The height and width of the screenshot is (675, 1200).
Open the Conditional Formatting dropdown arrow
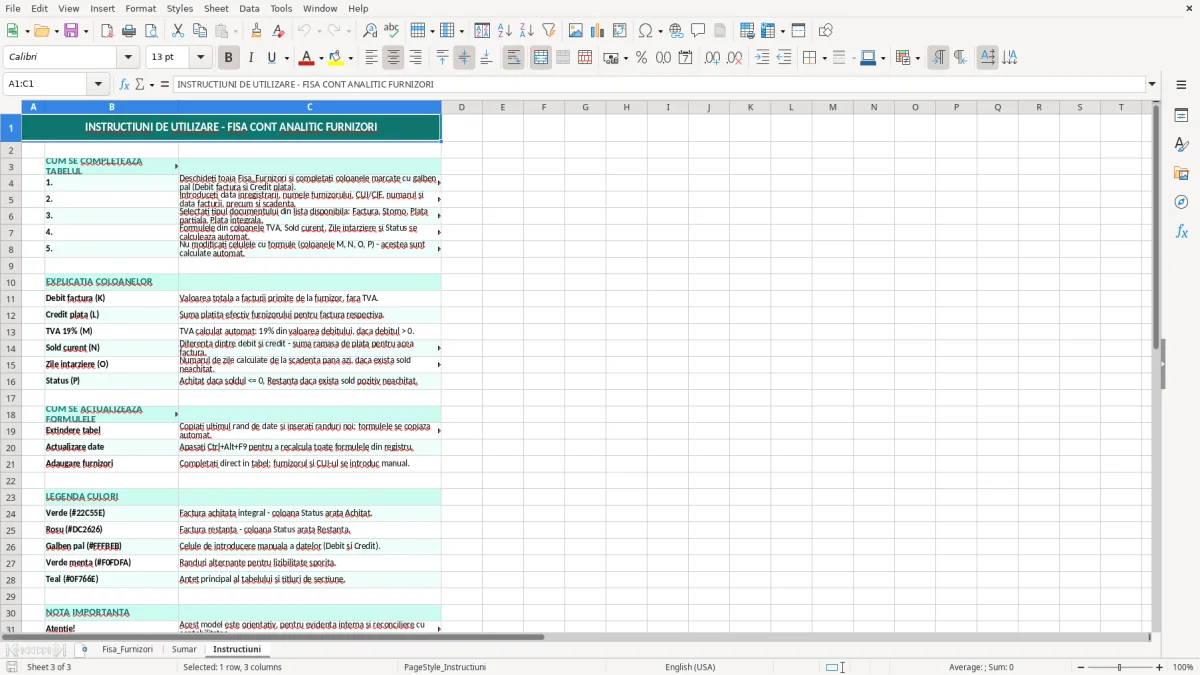tap(917, 58)
